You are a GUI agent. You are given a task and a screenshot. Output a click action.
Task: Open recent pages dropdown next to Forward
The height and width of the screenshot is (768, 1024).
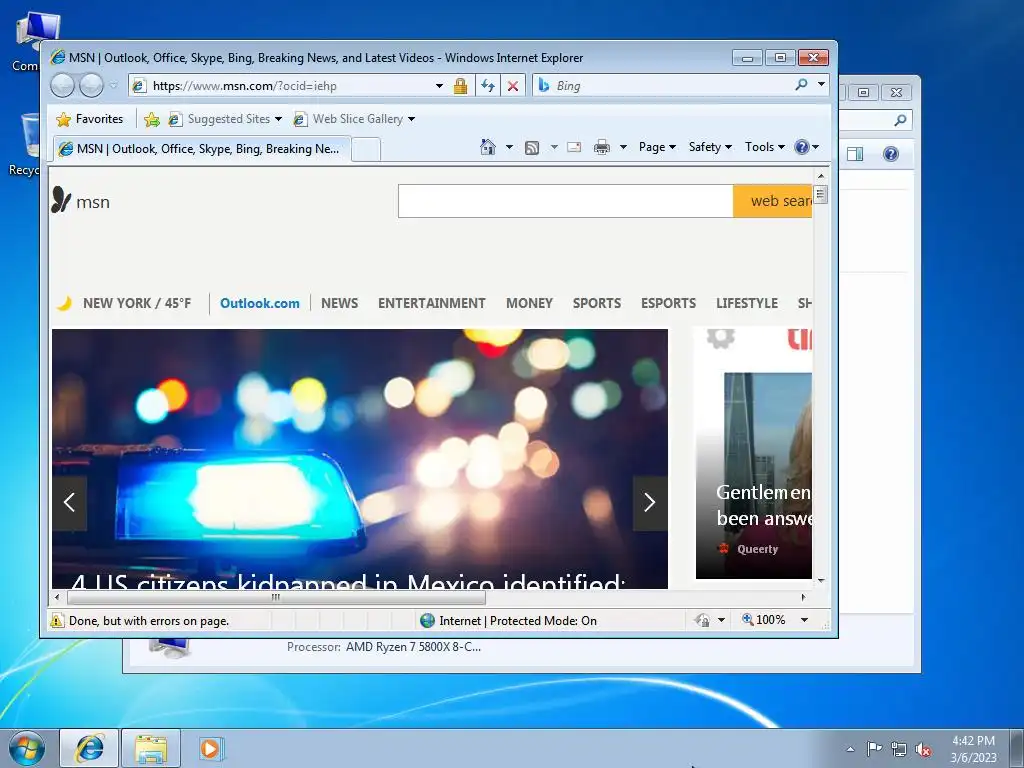(x=114, y=86)
